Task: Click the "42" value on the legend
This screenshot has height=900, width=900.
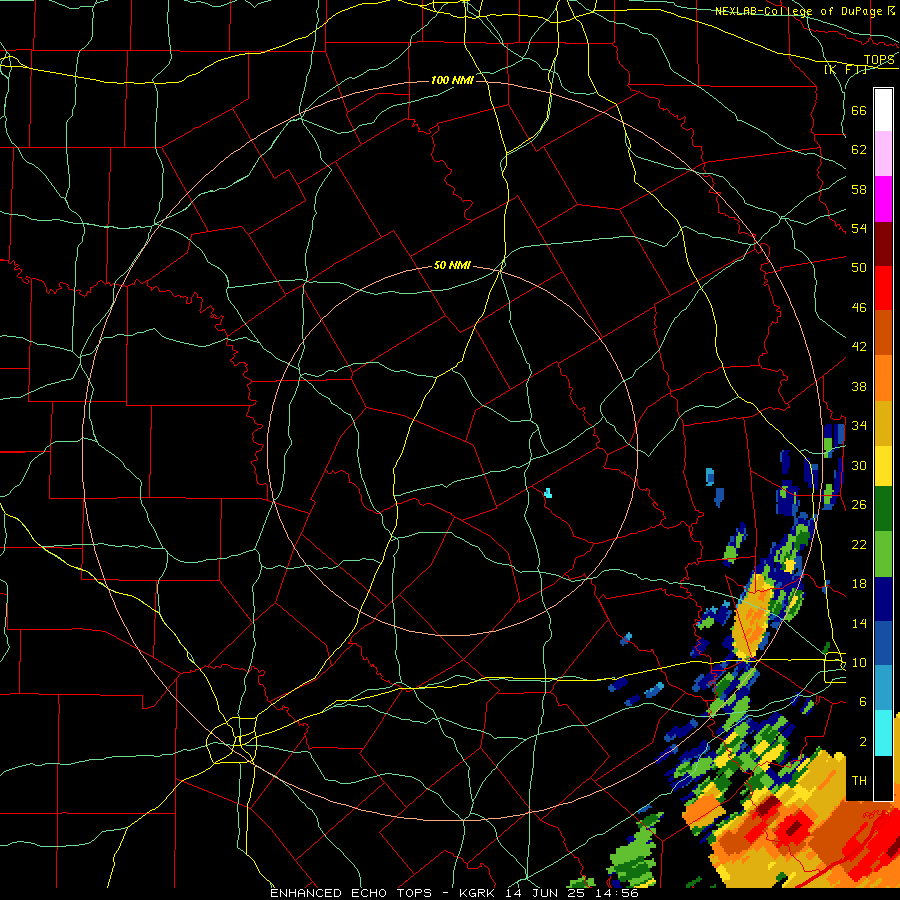Action: (x=859, y=347)
